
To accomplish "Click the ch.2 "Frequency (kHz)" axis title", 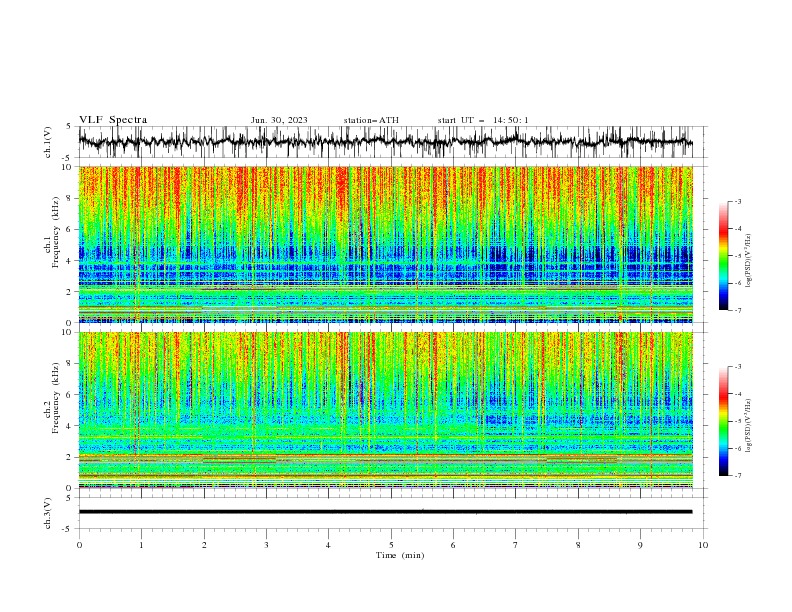I will pyautogui.click(x=56, y=398).
